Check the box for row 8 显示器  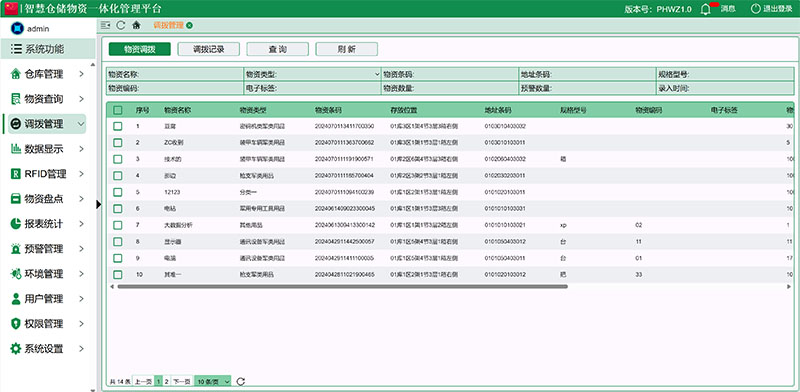(118, 241)
